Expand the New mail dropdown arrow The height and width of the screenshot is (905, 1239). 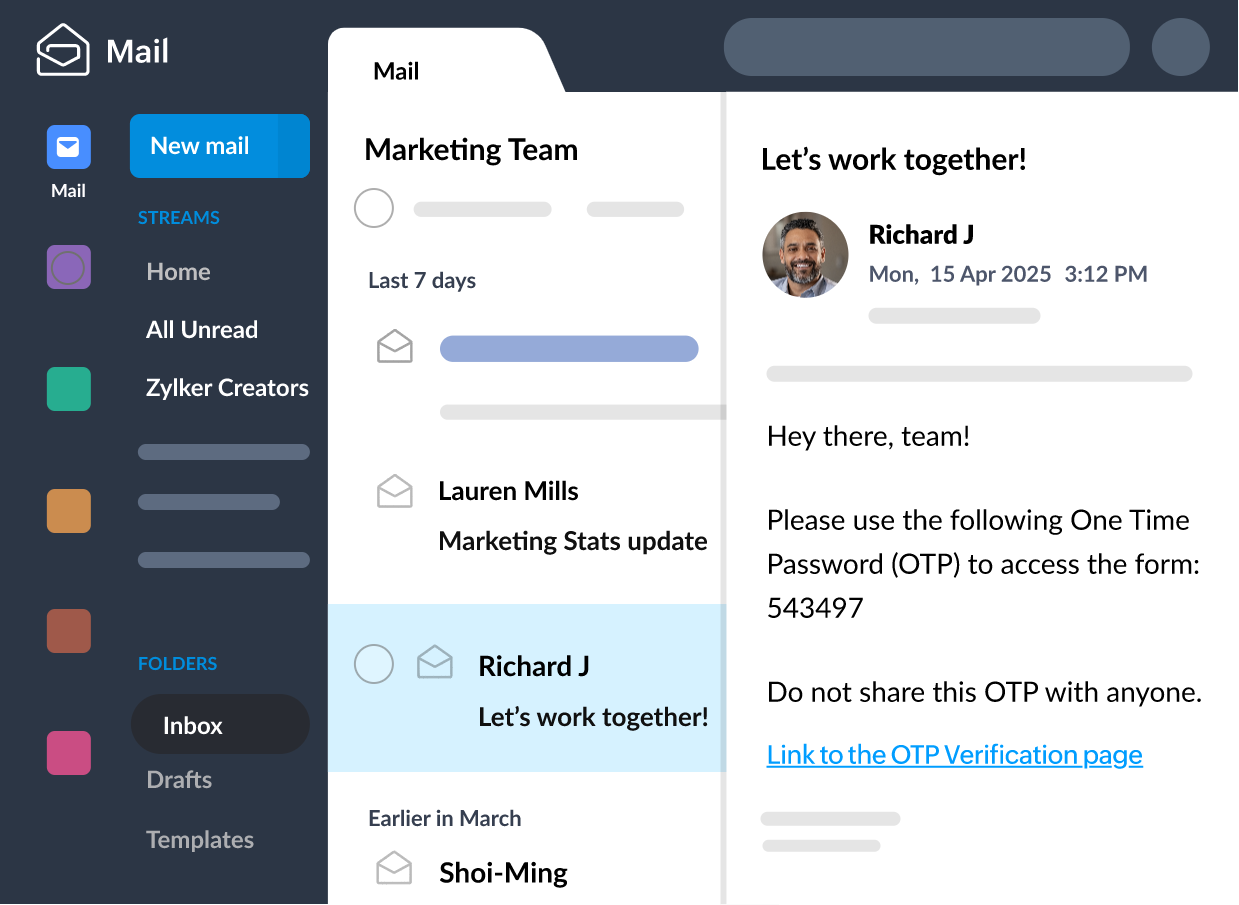coord(294,146)
